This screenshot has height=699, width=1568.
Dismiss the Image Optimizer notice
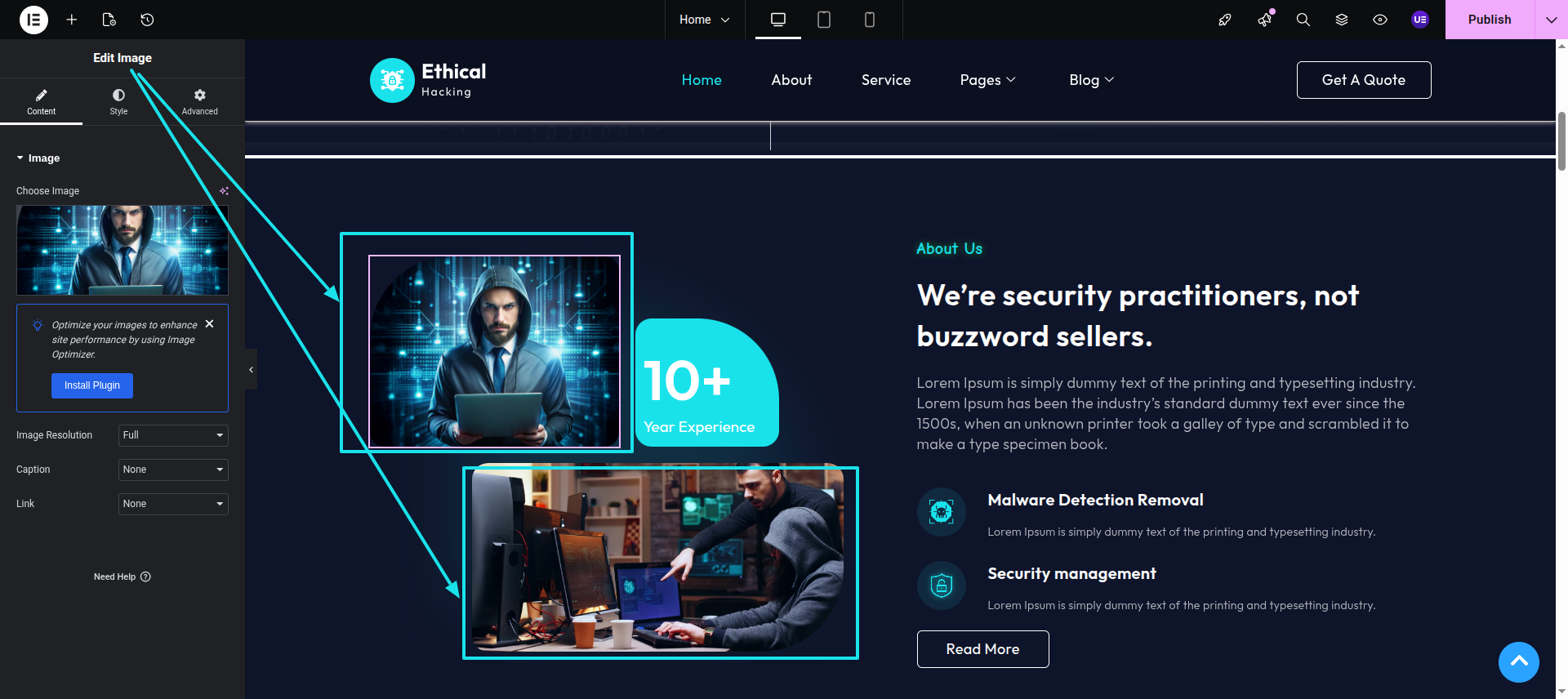210,324
